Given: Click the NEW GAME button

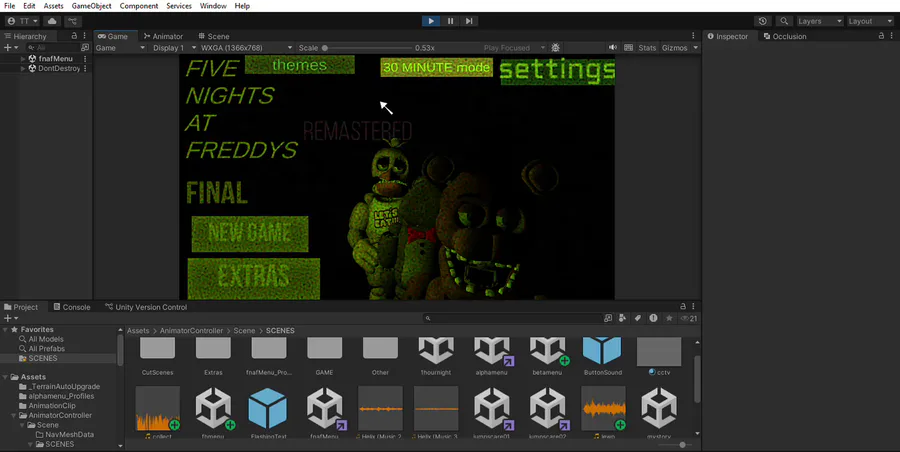Looking at the screenshot, I should click(x=250, y=234).
